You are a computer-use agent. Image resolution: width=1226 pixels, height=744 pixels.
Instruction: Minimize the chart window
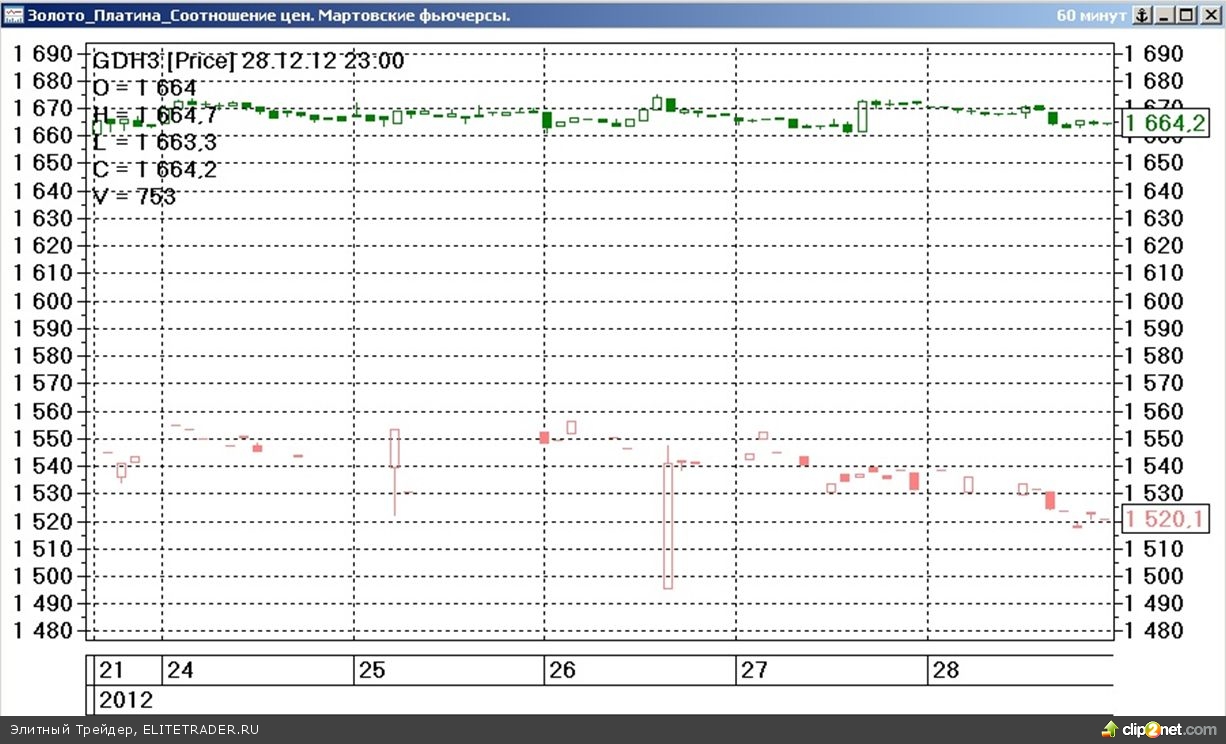(1164, 15)
